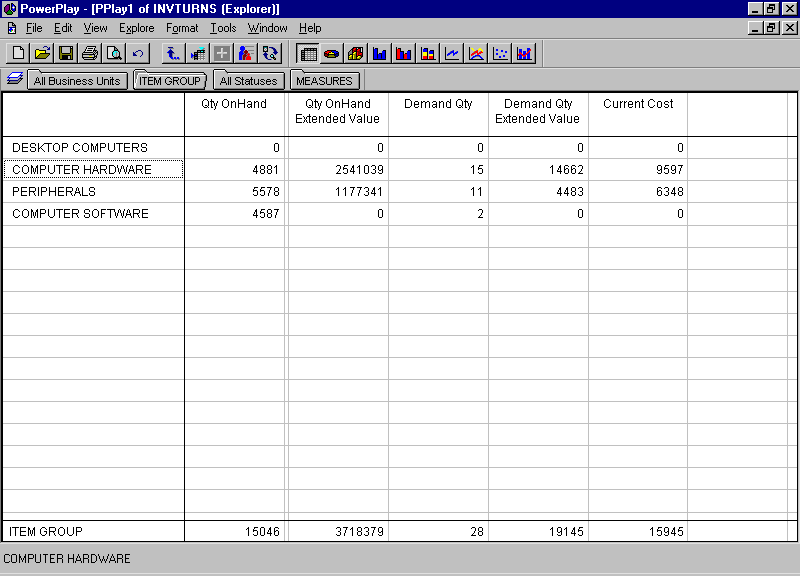Switch to the multiline chart display
This screenshot has width=800, height=576.
tap(476, 53)
